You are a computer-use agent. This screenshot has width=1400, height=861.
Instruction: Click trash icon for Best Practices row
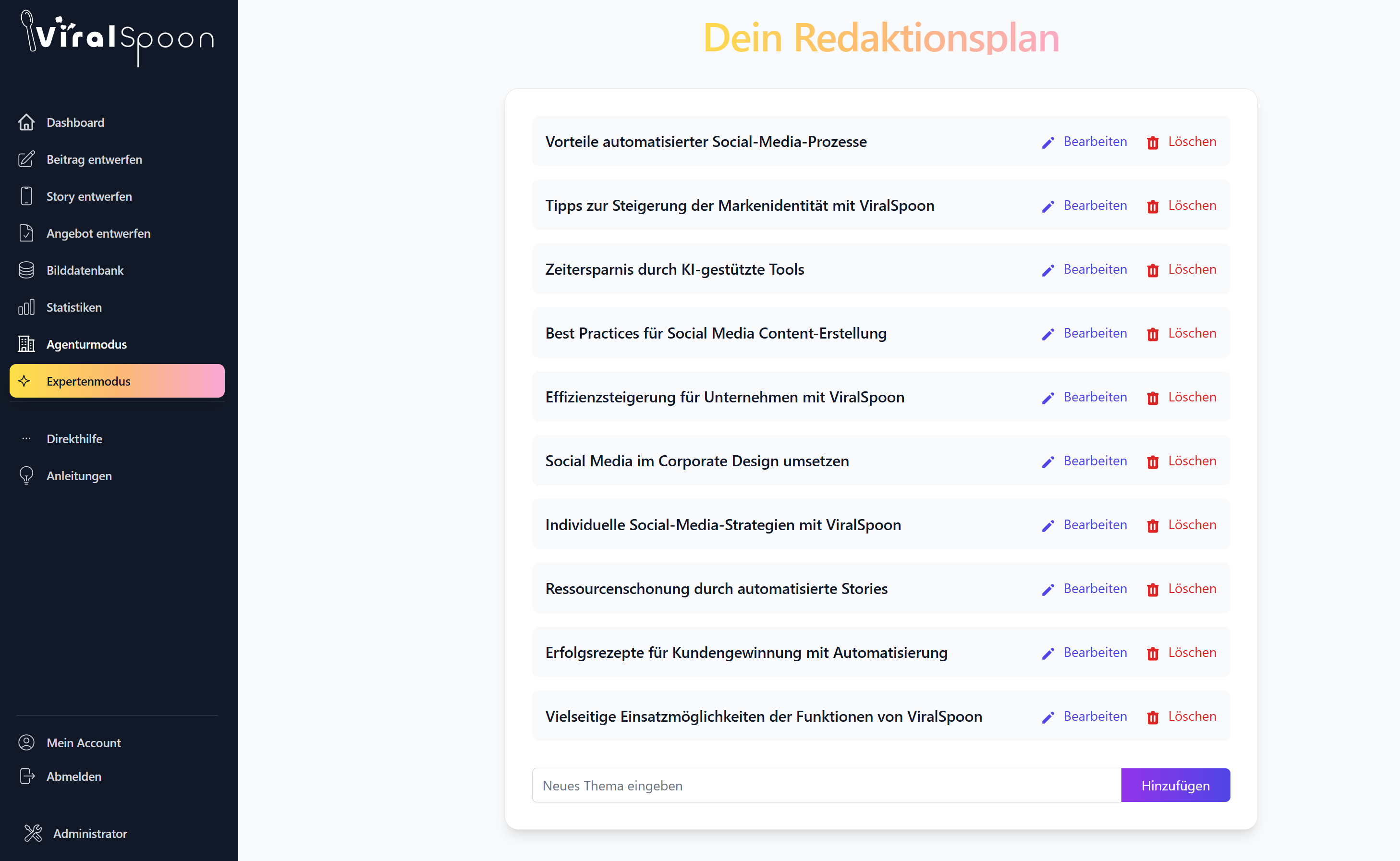click(1153, 334)
